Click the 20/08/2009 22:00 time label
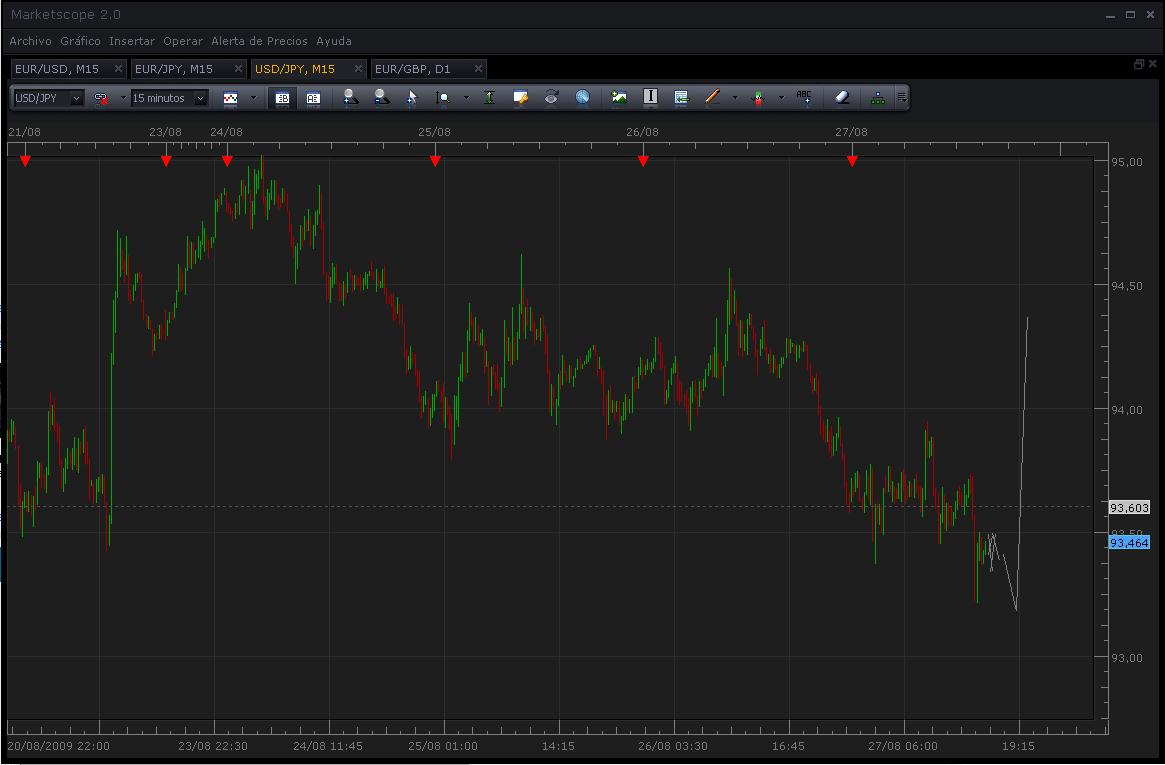 pyautogui.click(x=59, y=746)
